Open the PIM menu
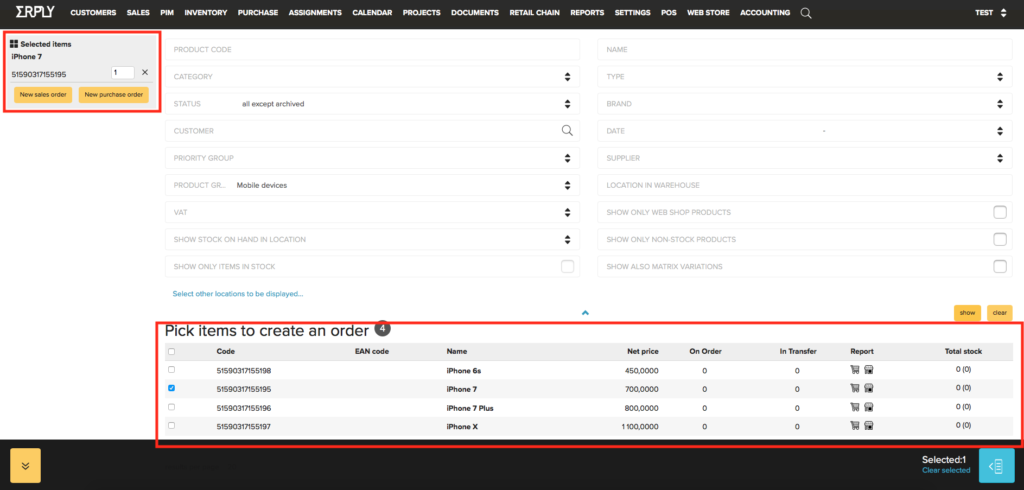 coord(167,12)
